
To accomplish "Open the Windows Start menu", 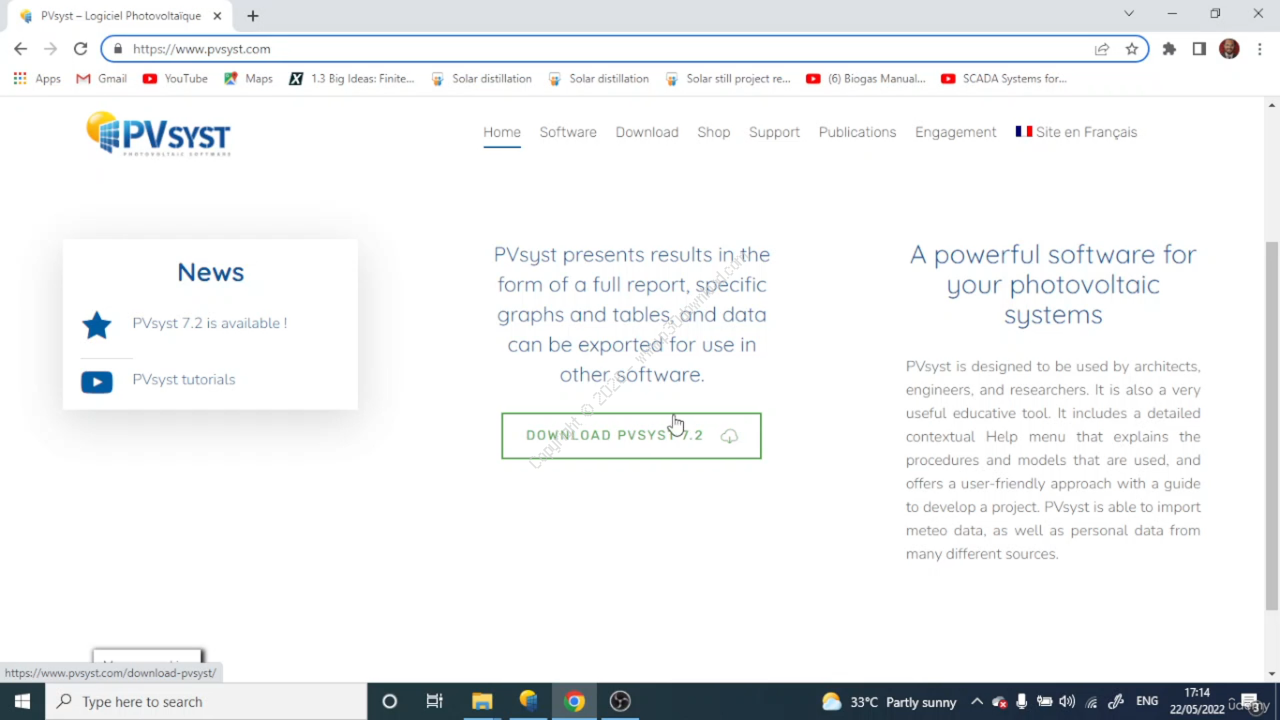I will click(22, 701).
